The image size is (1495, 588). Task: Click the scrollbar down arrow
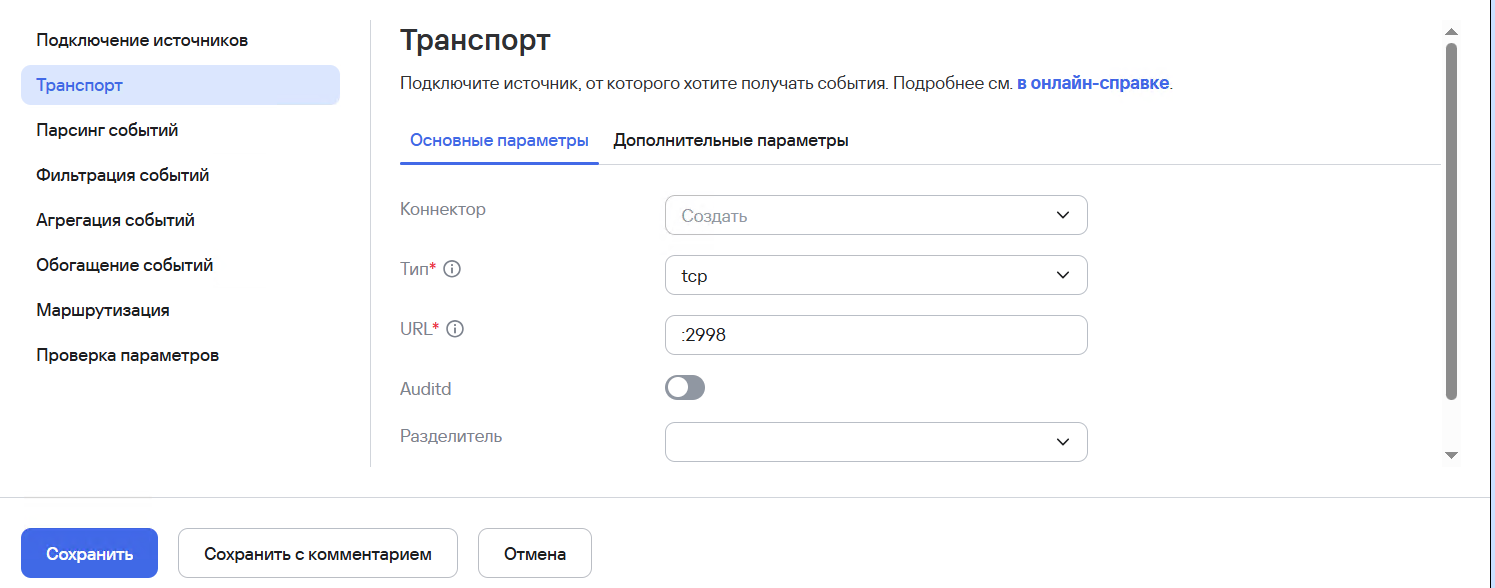[1452, 455]
